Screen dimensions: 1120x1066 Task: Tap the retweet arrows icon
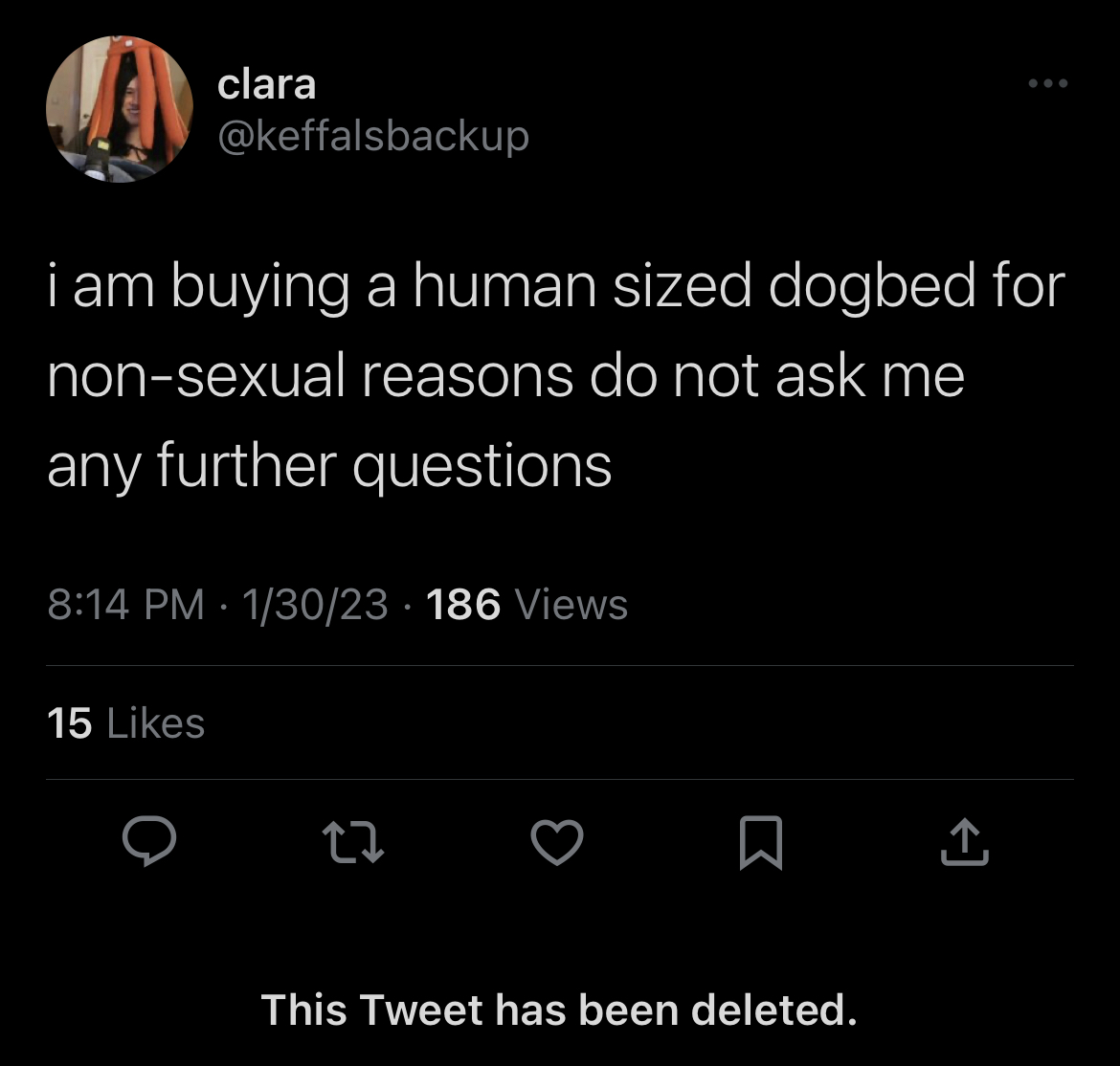point(353,842)
